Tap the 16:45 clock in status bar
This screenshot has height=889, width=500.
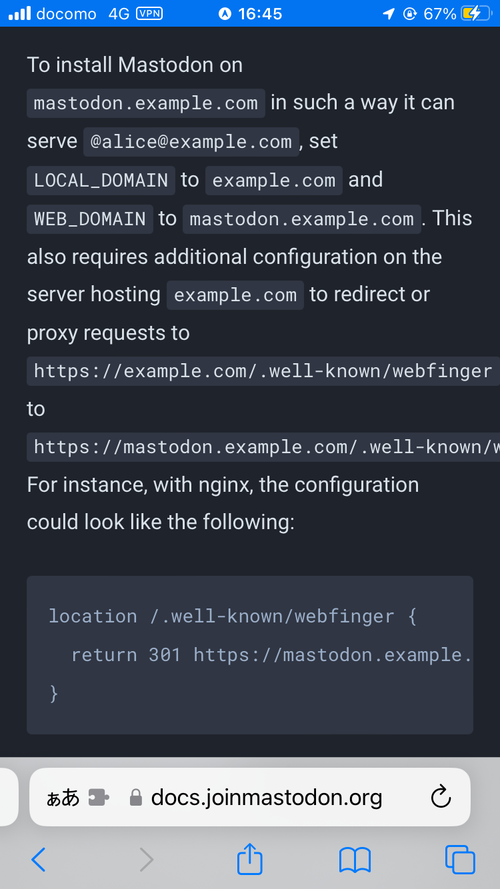pyautogui.click(x=260, y=14)
